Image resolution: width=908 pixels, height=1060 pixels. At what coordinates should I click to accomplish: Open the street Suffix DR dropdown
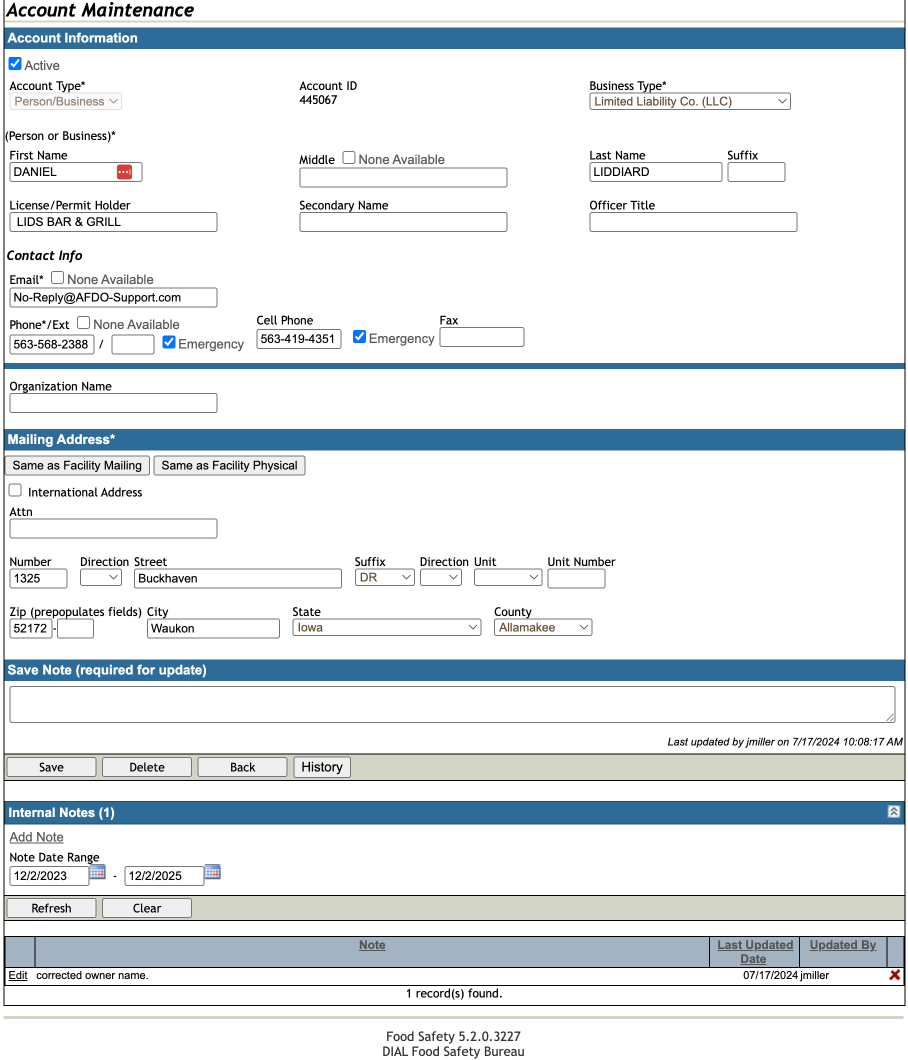point(385,577)
